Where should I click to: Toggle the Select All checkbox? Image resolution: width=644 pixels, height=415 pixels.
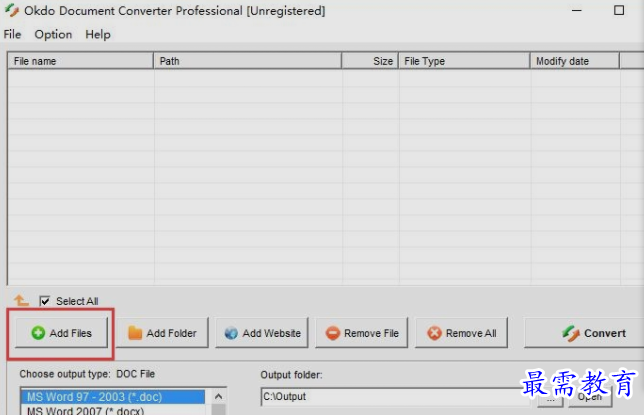click(45, 301)
